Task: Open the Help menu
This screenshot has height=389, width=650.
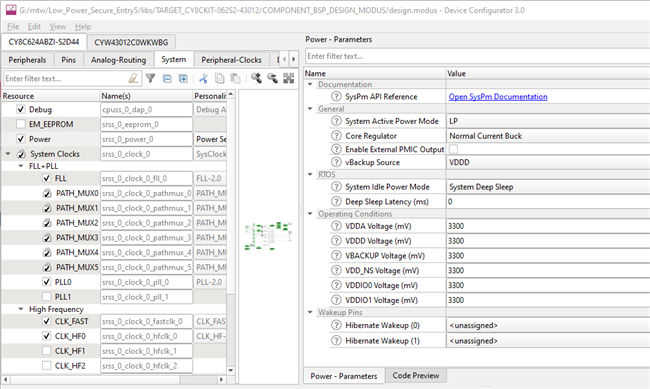Action: coord(83,27)
